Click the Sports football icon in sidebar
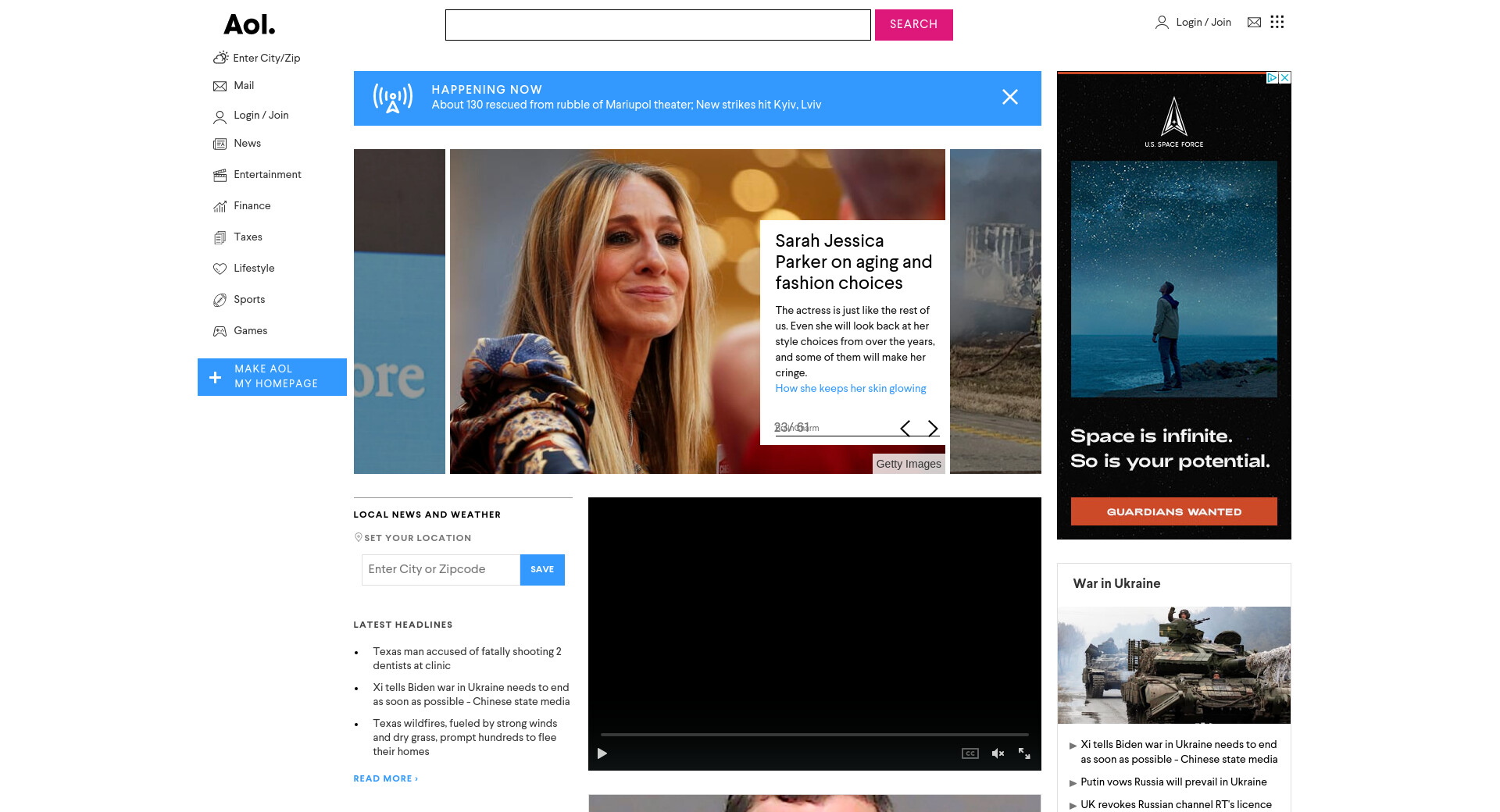 click(220, 300)
